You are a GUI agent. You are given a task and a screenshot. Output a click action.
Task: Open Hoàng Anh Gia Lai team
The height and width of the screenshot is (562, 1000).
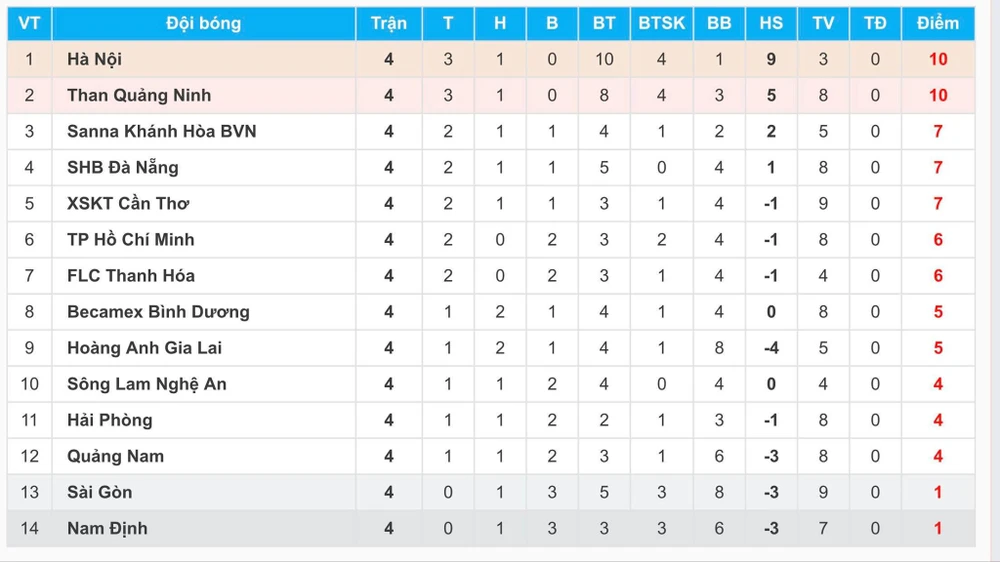pos(144,347)
